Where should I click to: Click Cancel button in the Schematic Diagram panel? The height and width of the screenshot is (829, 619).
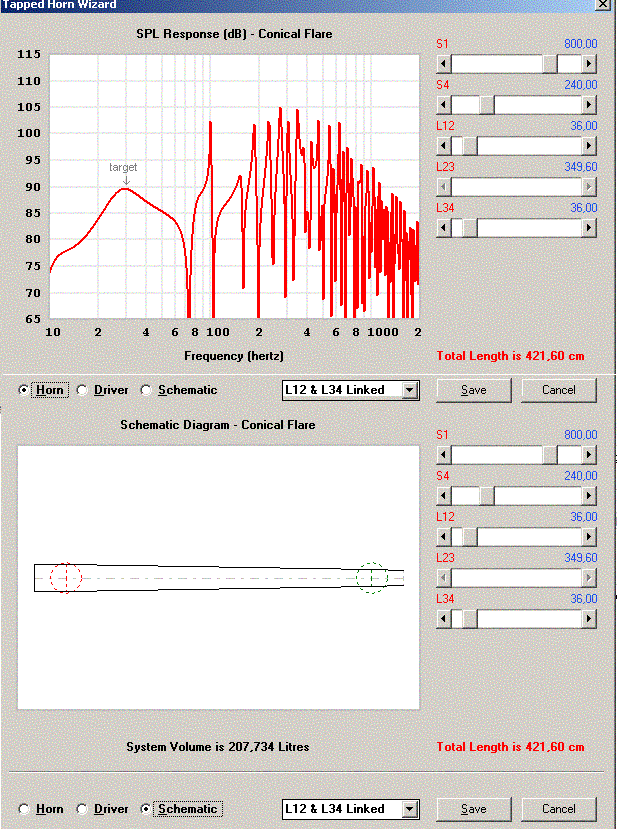click(x=559, y=809)
